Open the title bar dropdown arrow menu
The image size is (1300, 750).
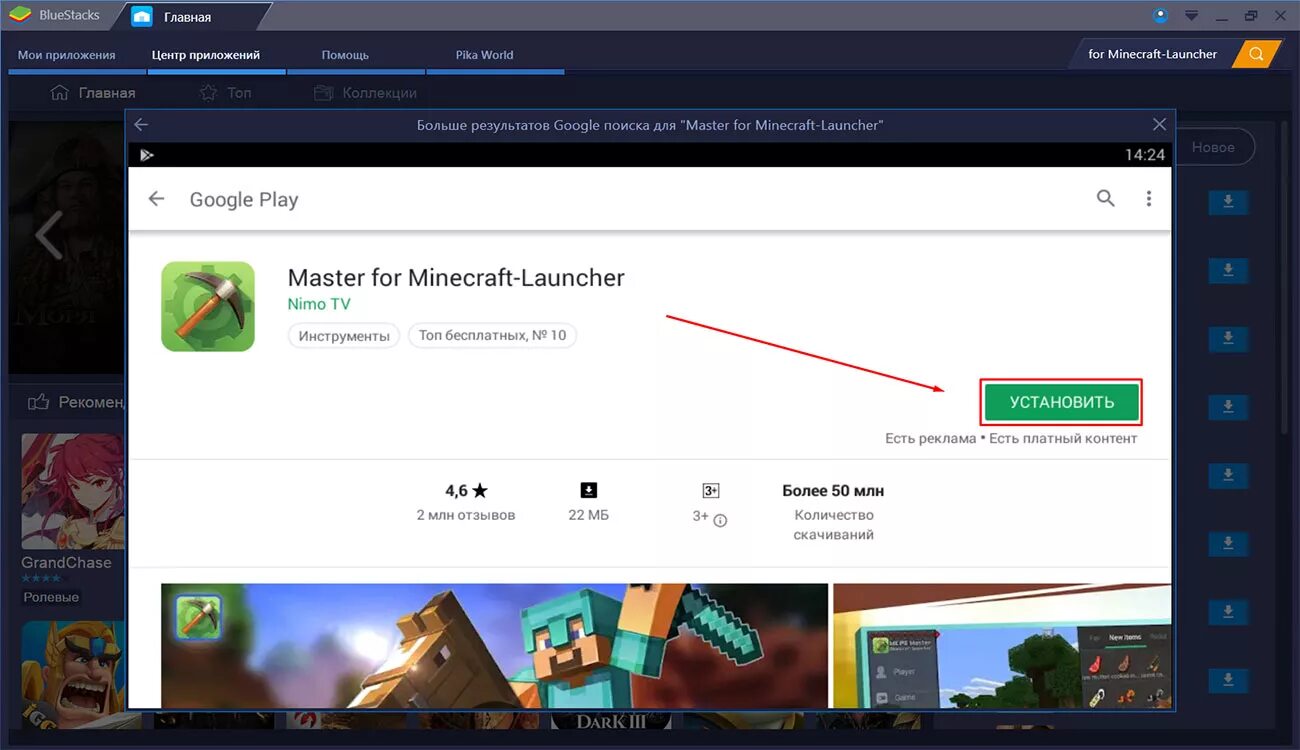pos(1191,16)
